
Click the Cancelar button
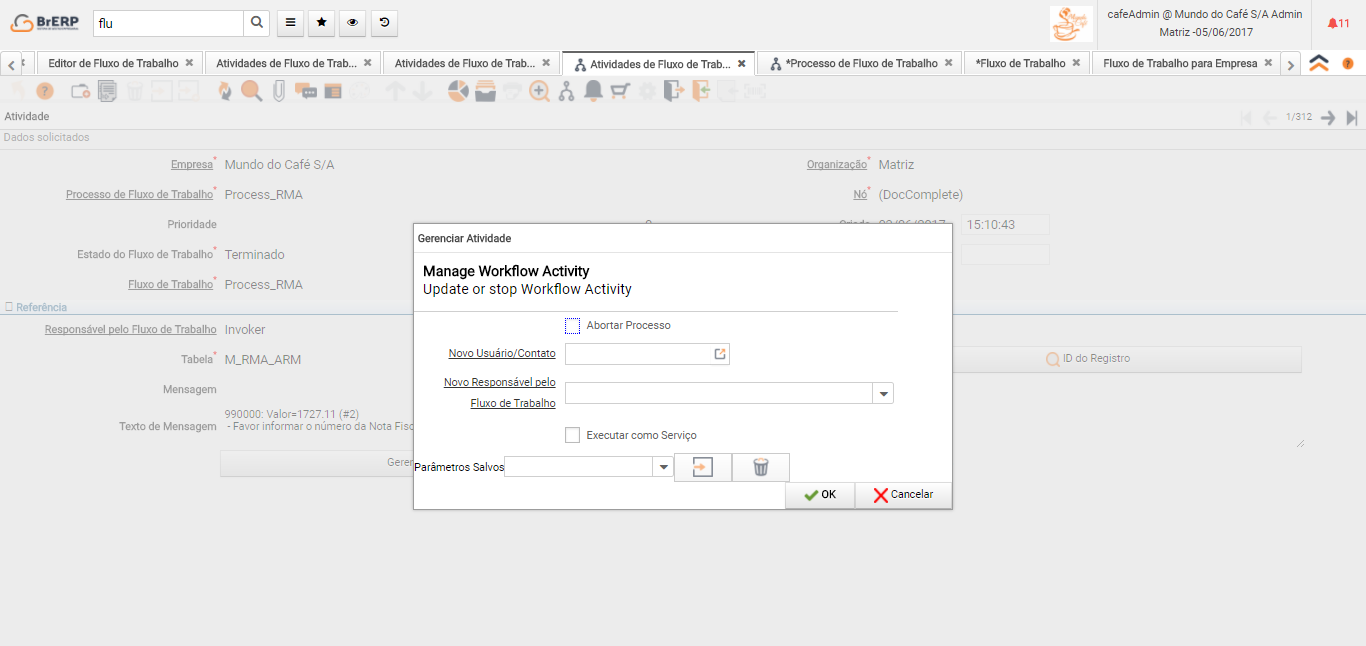[903, 495]
